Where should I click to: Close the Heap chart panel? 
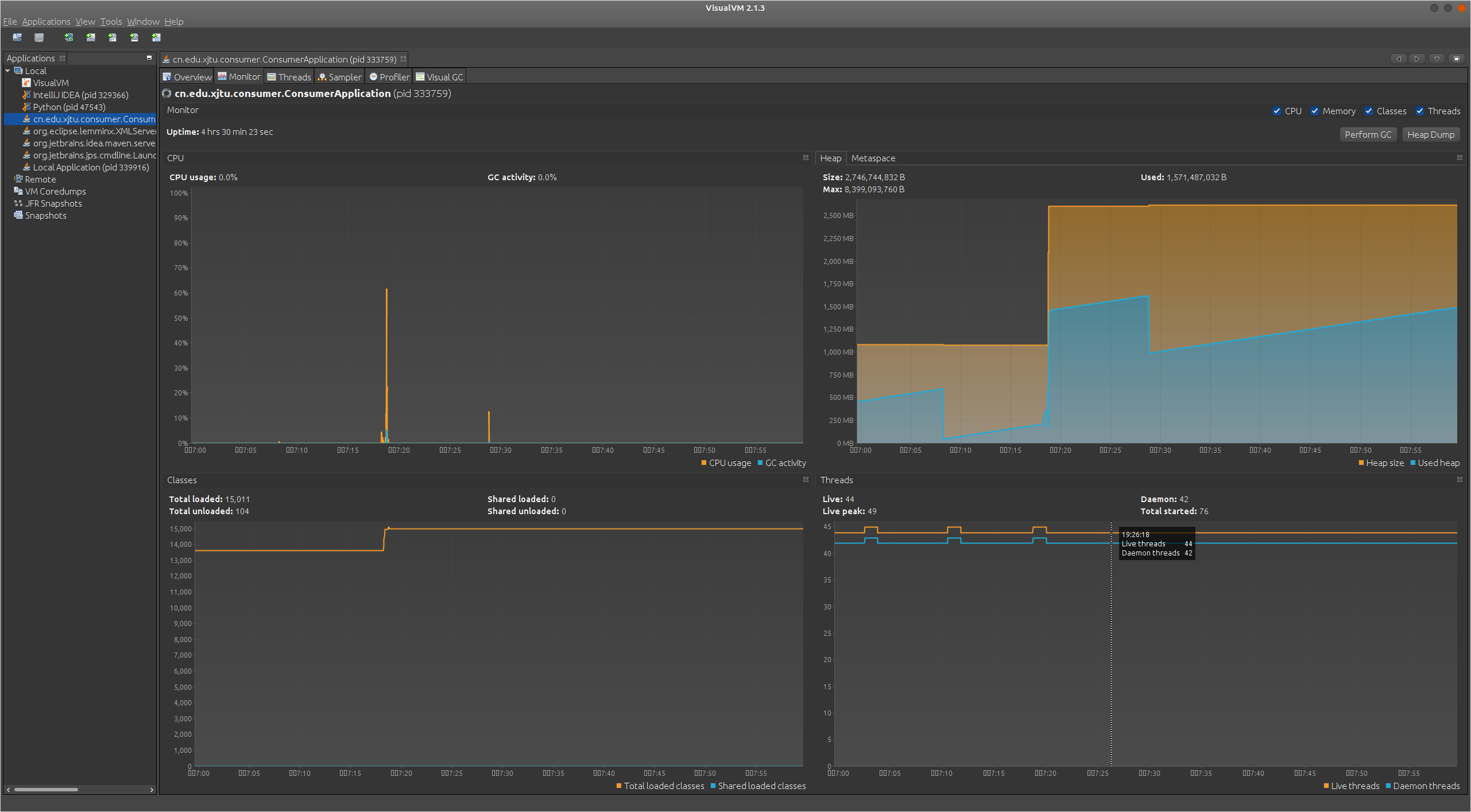(x=1460, y=158)
